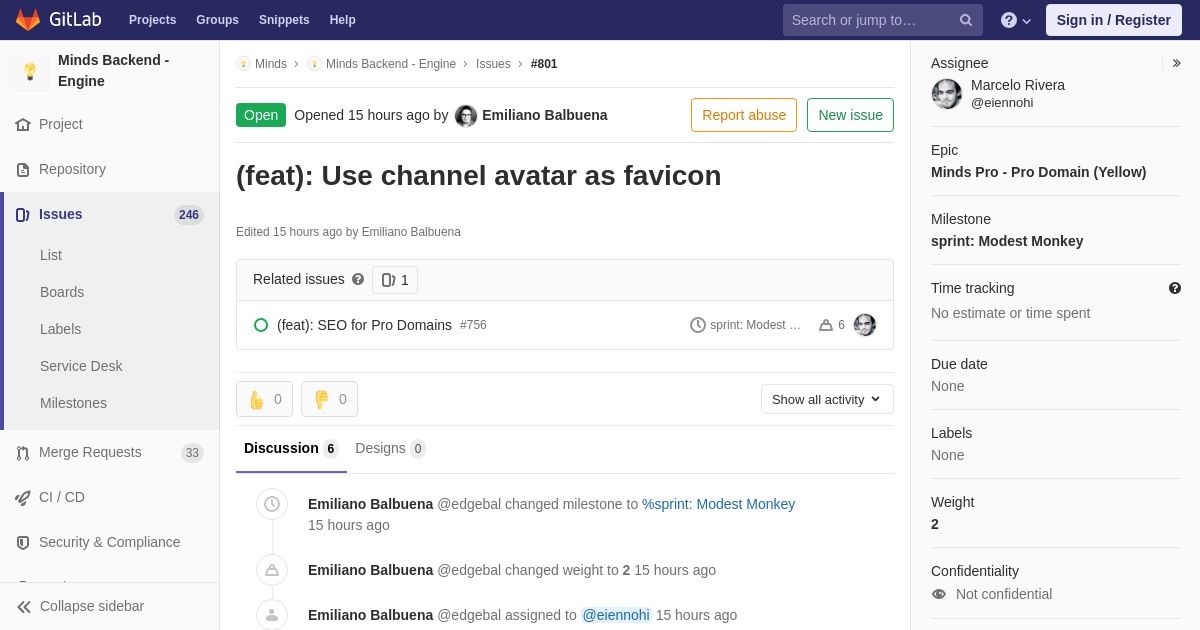Open the help question mark dropdown
Screen dimensions: 1200x630
point(1016,20)
